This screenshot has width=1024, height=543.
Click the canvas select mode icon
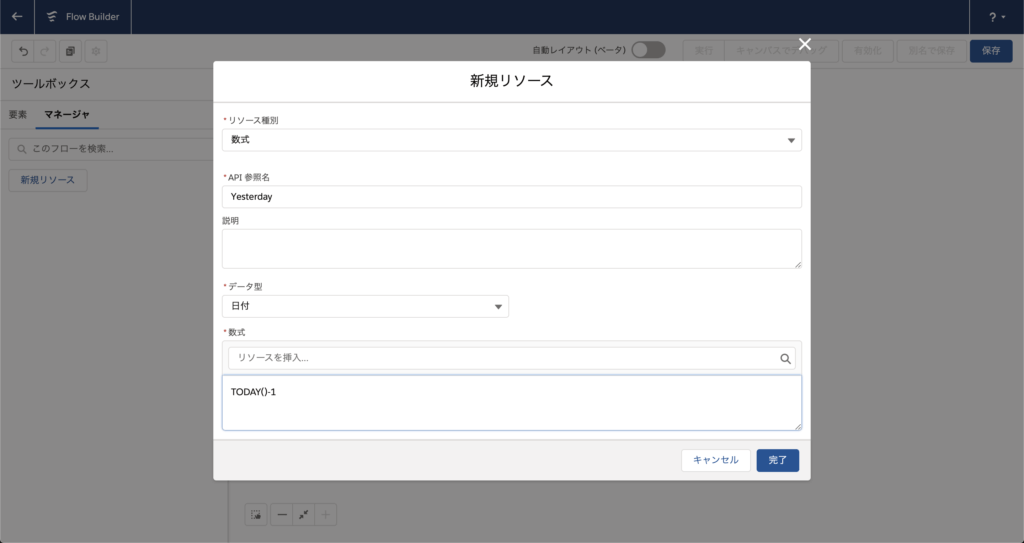256,515
